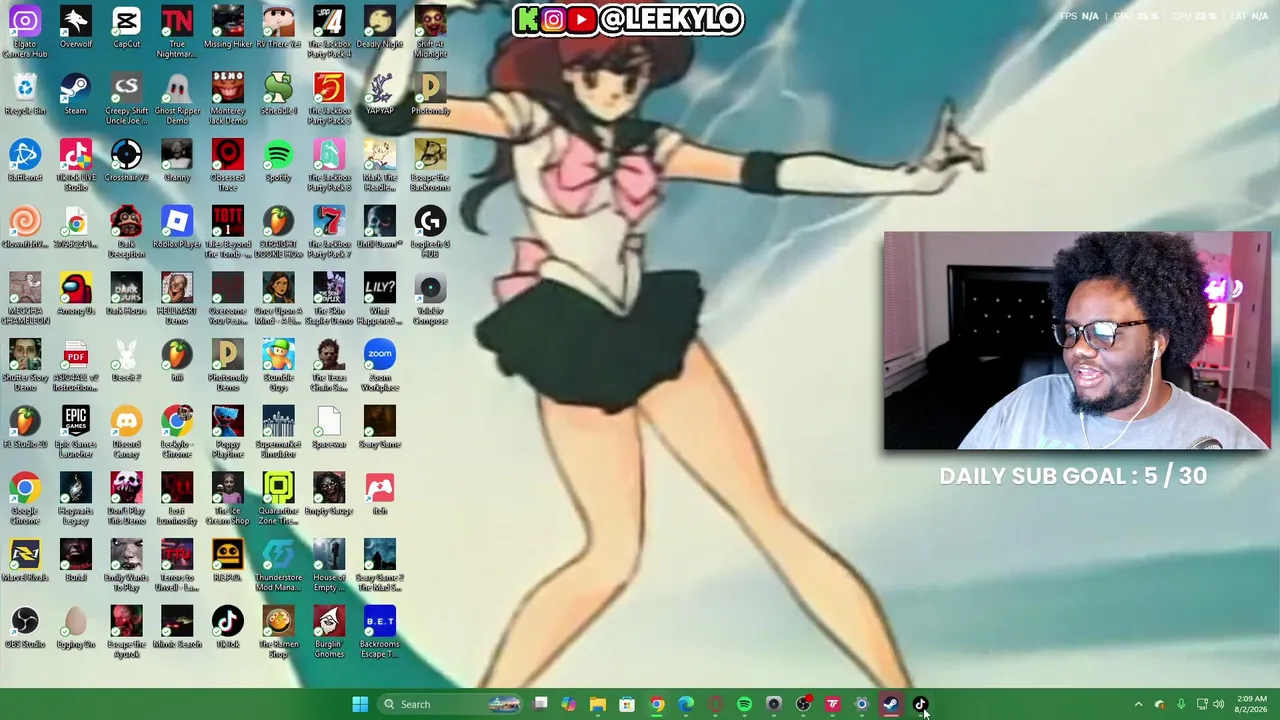Open the YAPYAP desktop icon
This screenshot has width=1280, height=720.
[380, 95]
